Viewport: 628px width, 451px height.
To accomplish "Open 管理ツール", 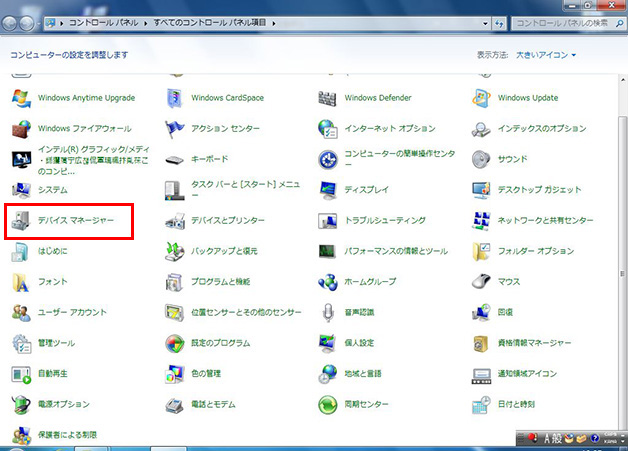I will coord(43,343).
